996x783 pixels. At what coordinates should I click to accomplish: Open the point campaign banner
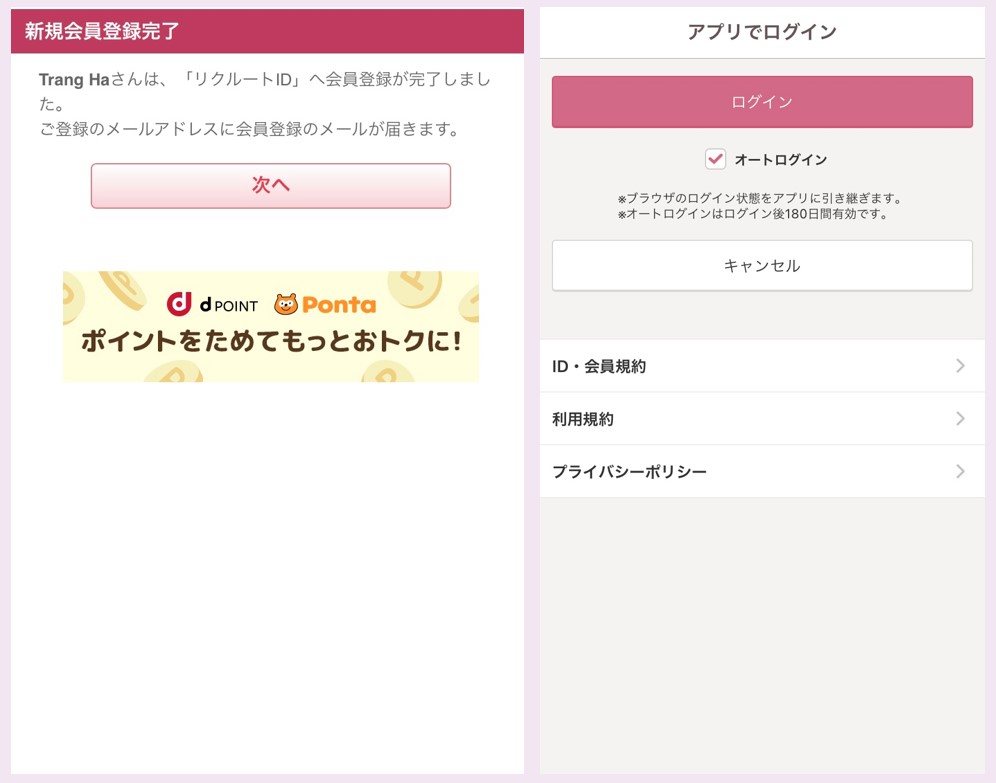coord(271,326)
